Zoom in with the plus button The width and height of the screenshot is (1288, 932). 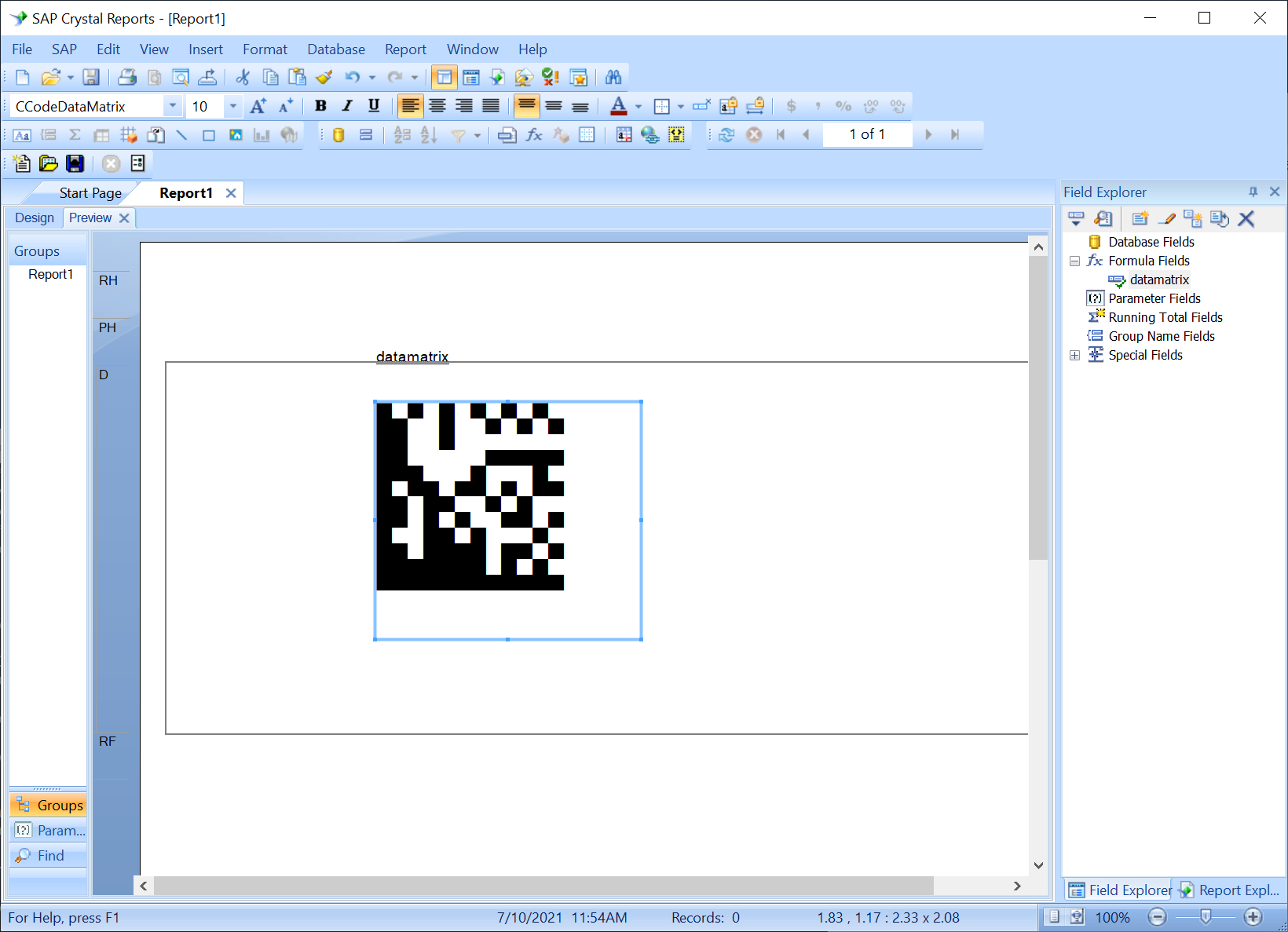(x=1253, y=917)
